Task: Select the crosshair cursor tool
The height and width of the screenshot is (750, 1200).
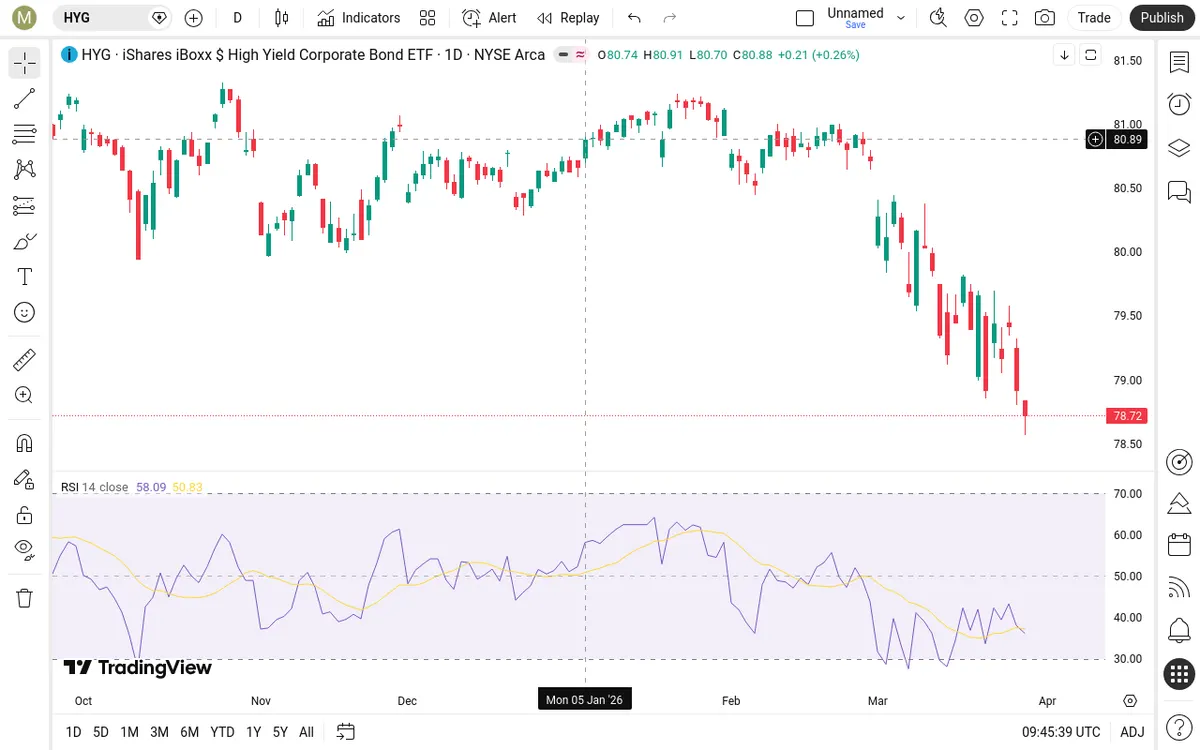Action: point(25,63)
